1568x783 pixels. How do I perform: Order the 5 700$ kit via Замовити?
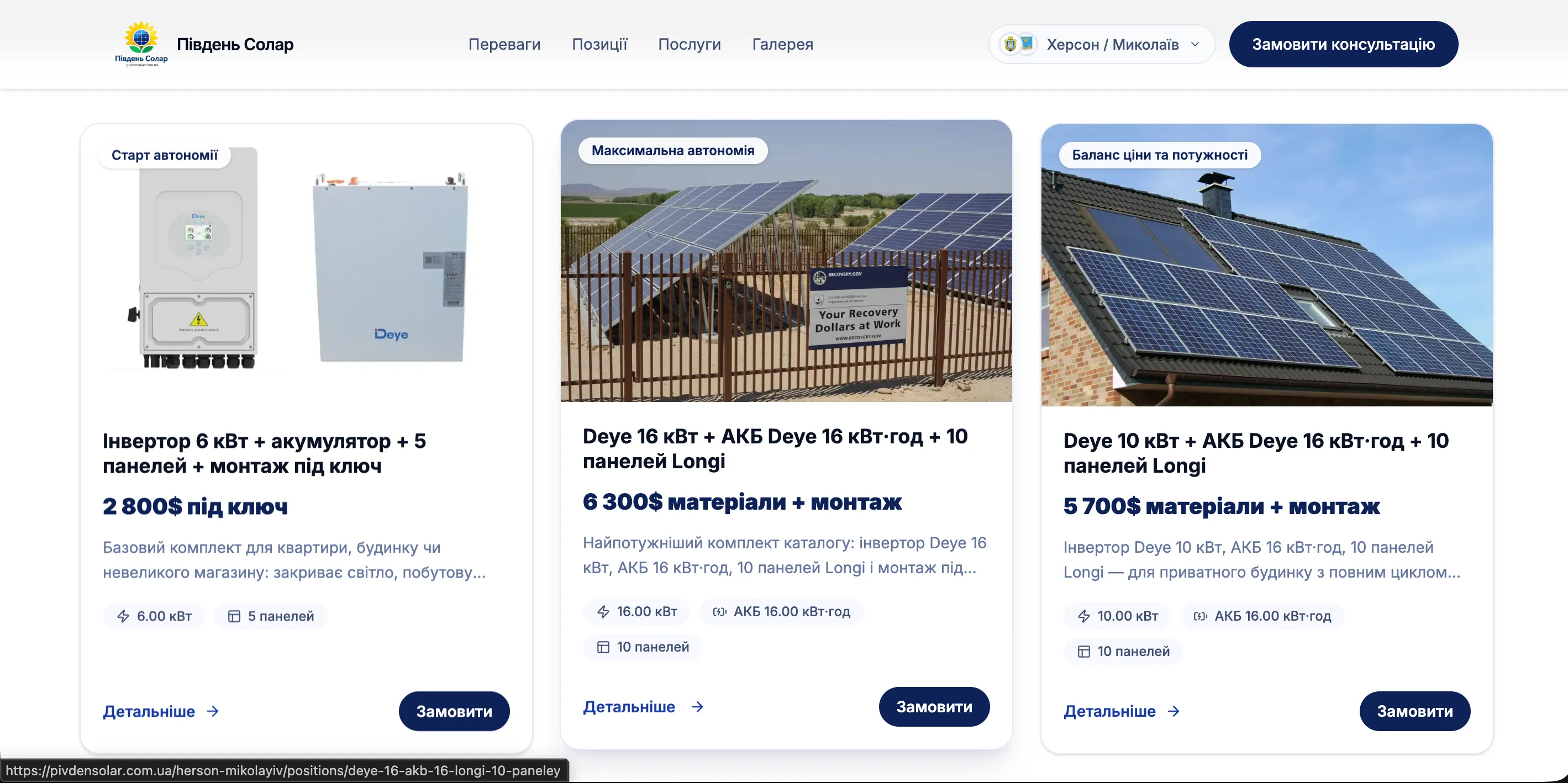click(1414, 711)
